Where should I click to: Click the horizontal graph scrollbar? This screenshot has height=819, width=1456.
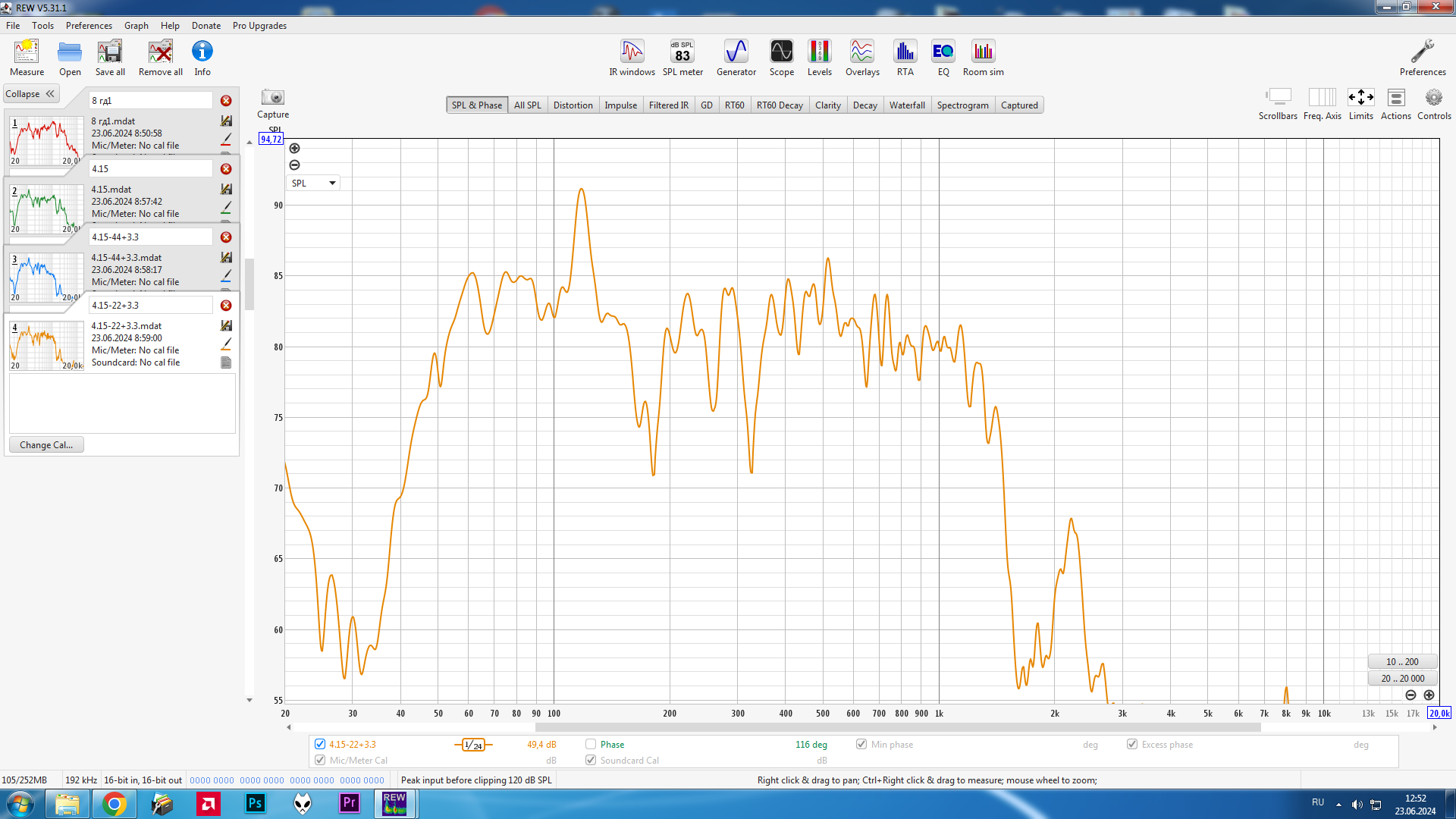coord(897,727)
